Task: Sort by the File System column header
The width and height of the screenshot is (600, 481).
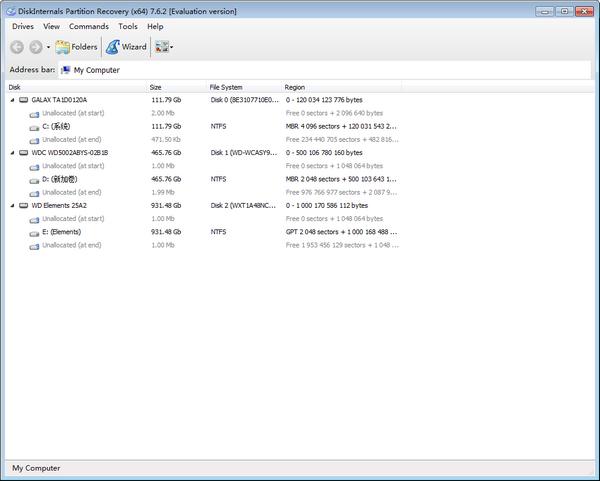Action: coord(245,87)
